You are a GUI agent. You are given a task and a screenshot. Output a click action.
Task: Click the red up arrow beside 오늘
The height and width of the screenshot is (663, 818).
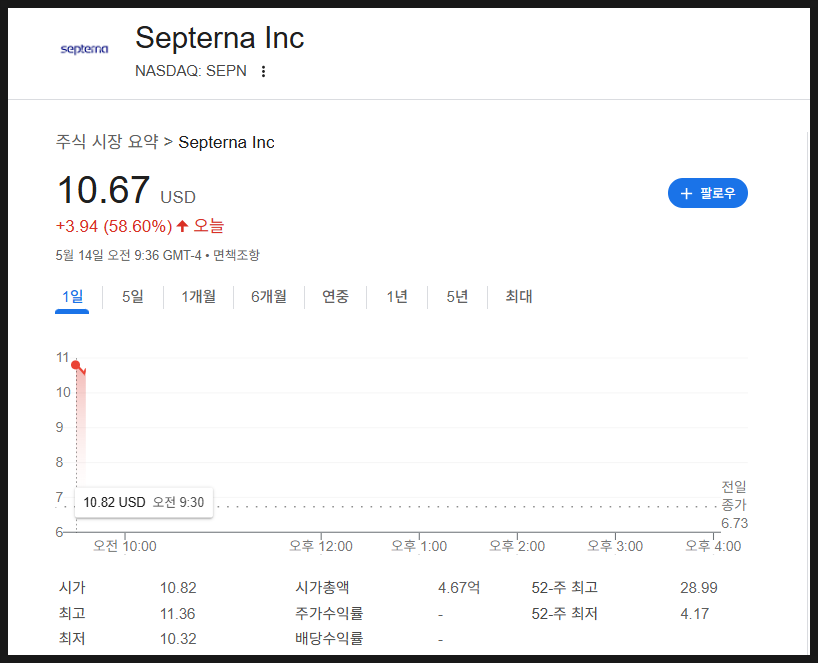[182, 226]
